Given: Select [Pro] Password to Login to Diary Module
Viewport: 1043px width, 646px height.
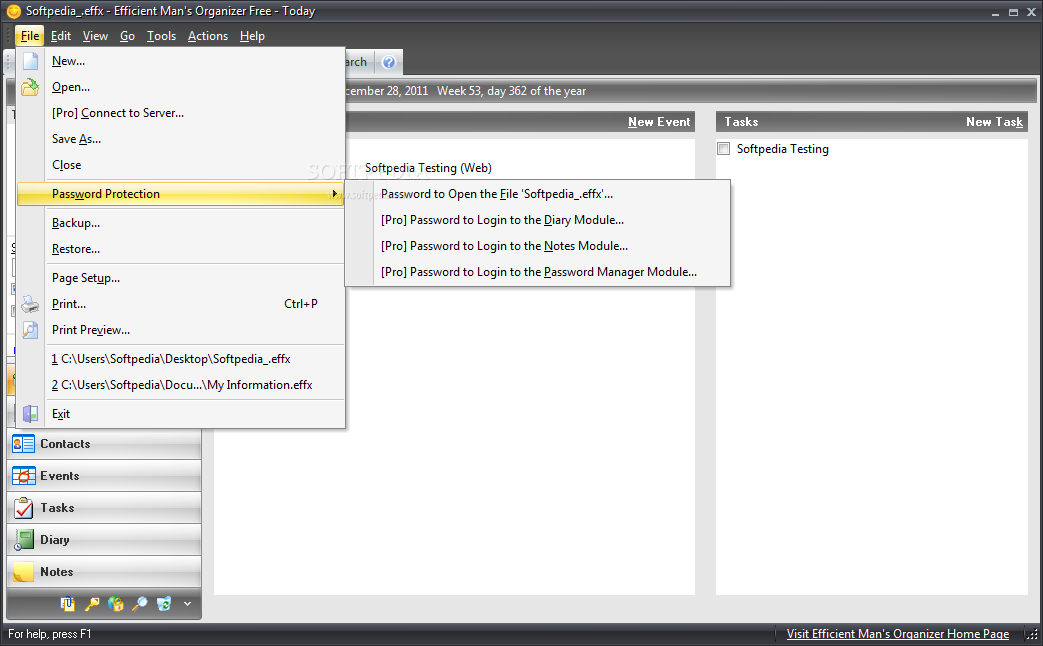Looking at the screenshot, I should click(x=537, y=220).
